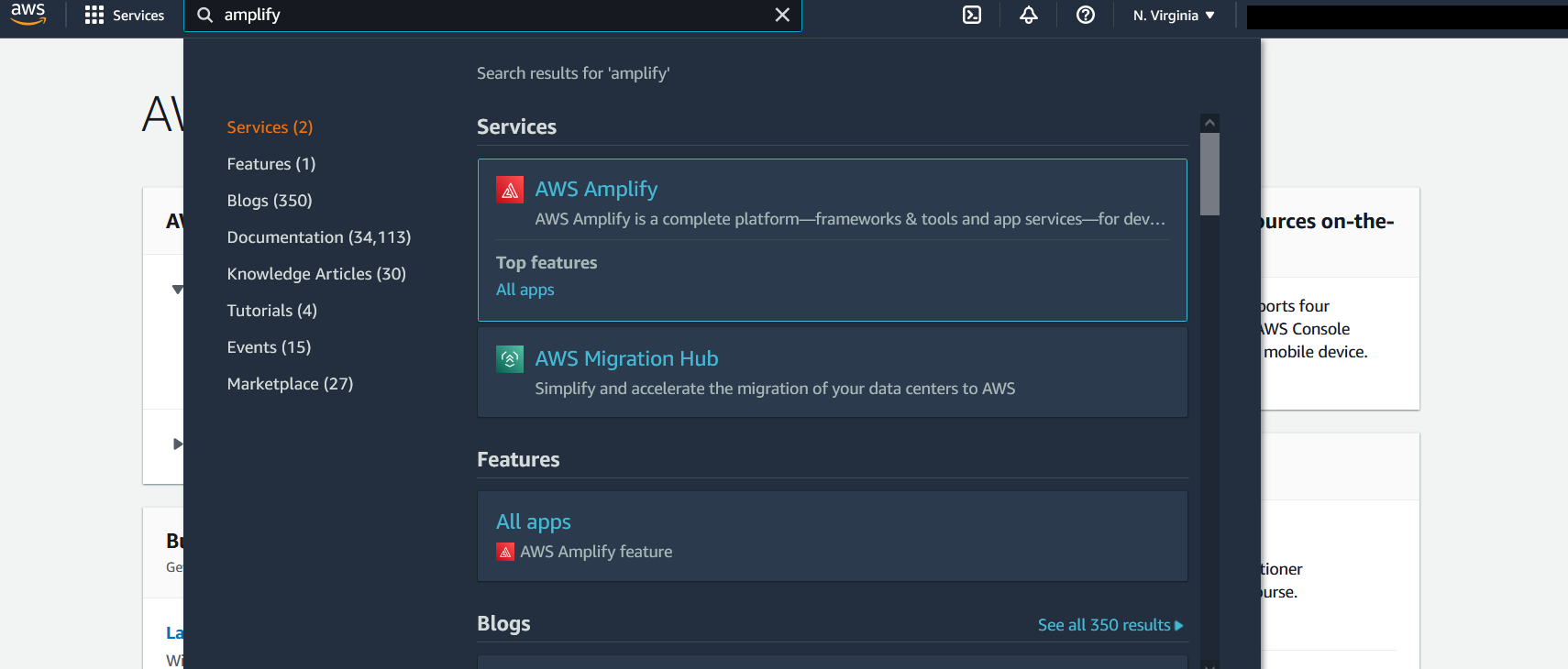Image resolution: width=1568 pixels, height=669 pixels.
Task: Open the N. Virginia region dropdown
Action: (1174, 16)
